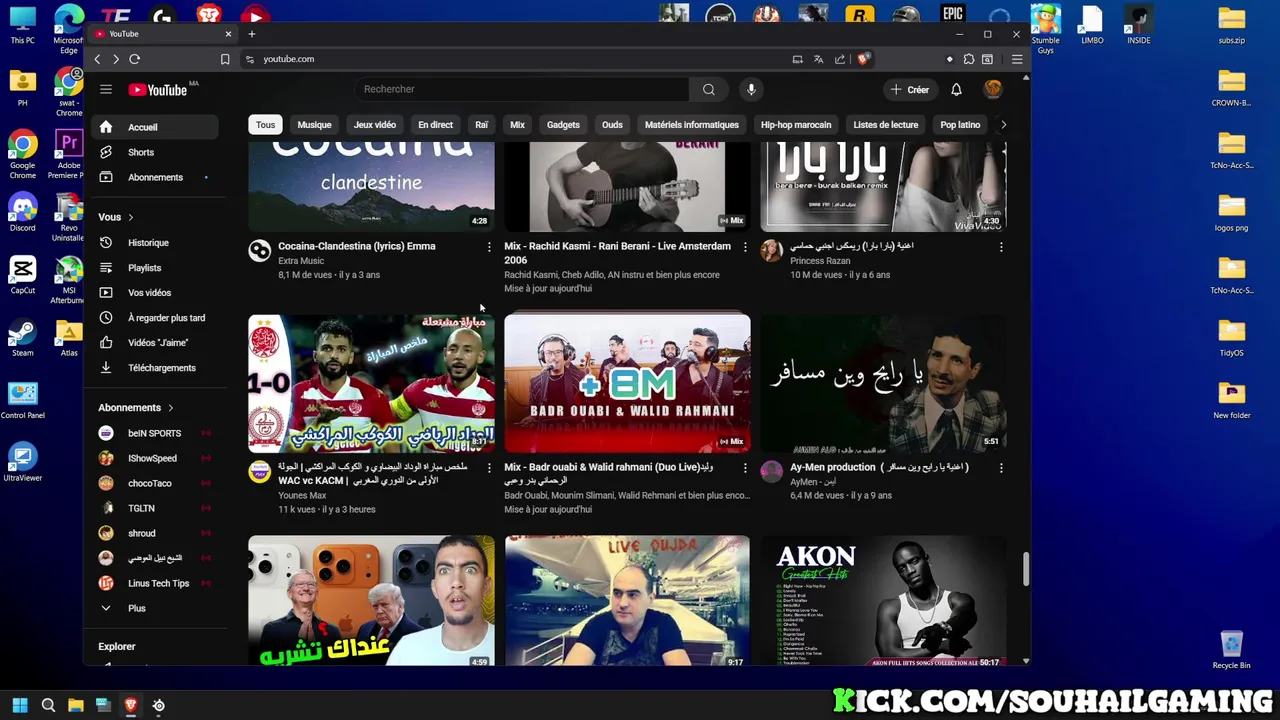
Task: Click the Windows Start button
Action: 19,705
